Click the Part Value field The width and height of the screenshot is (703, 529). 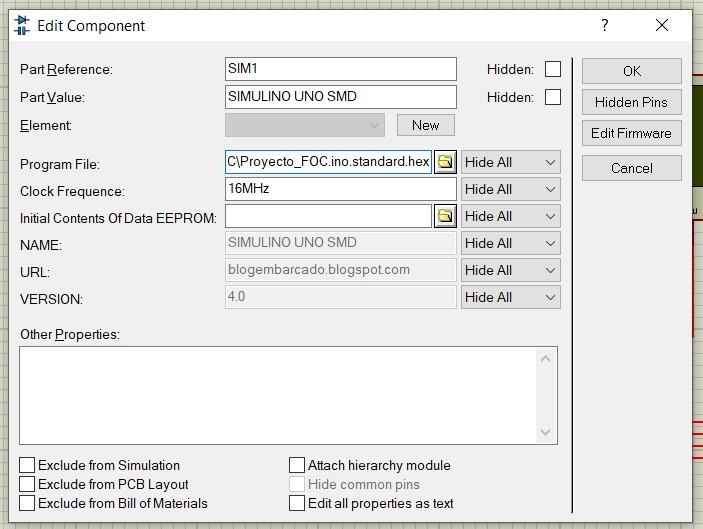pyautogui.click(x=341, y=97)
